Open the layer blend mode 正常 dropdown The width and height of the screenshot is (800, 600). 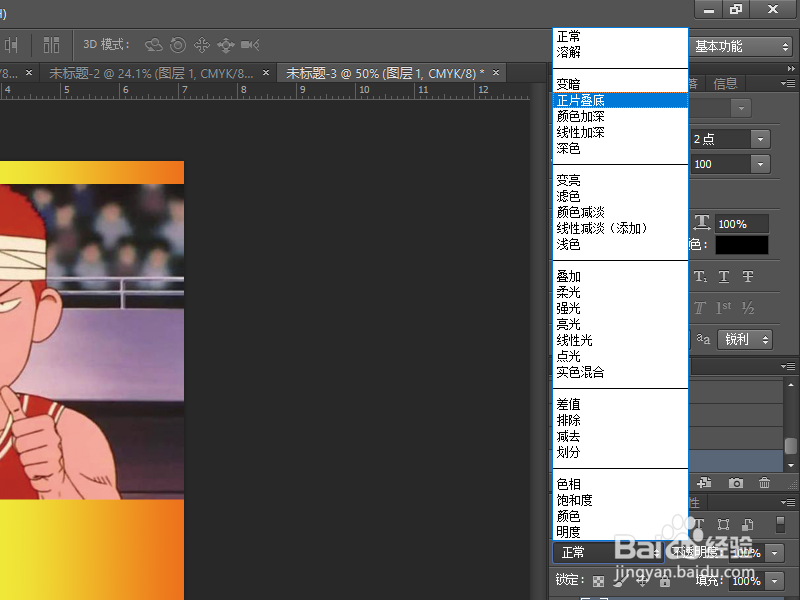pyautogui.click(x=607, y=553)
